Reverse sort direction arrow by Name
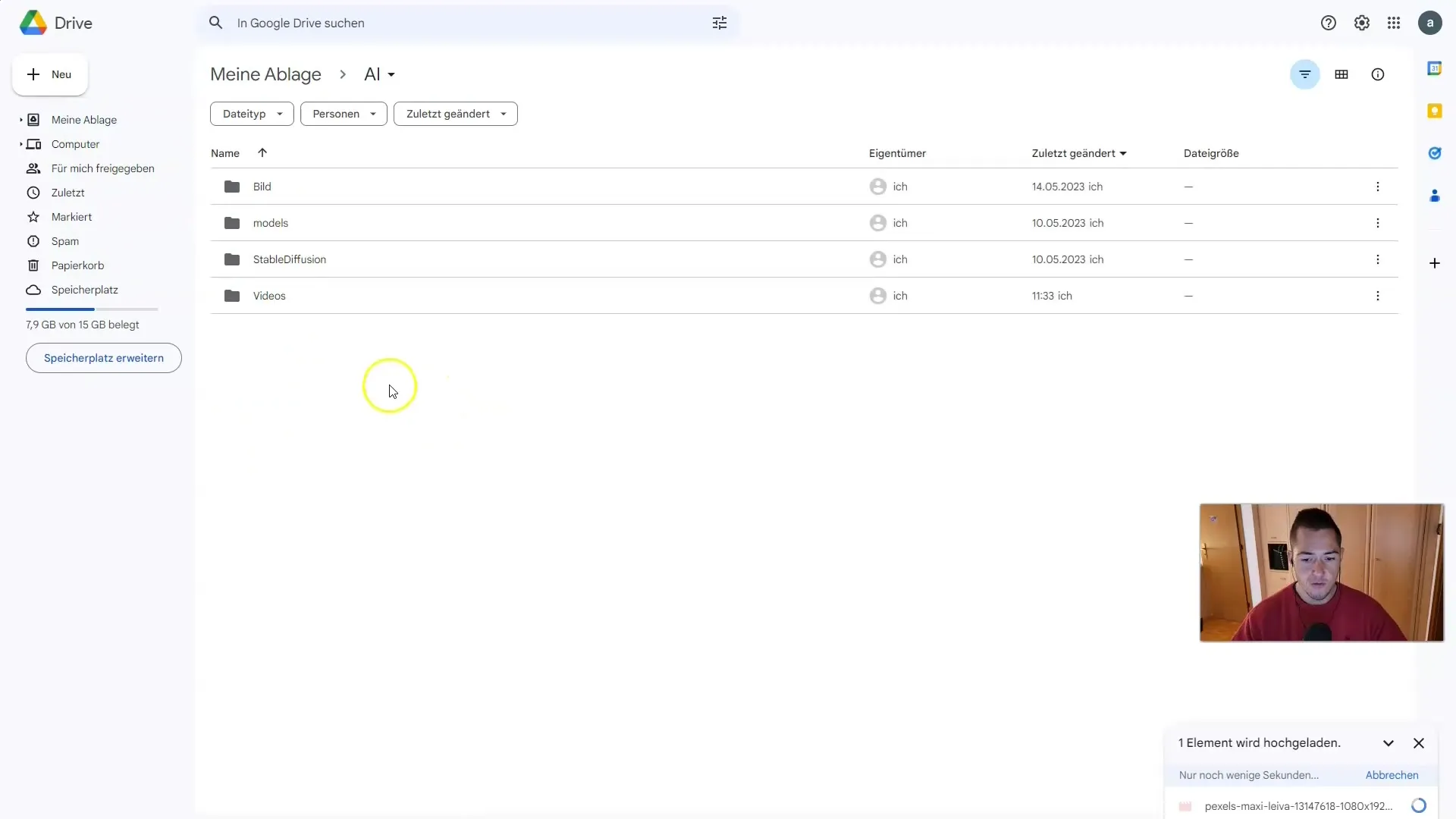The image size is (1456, 819). [x=262, y=153]
